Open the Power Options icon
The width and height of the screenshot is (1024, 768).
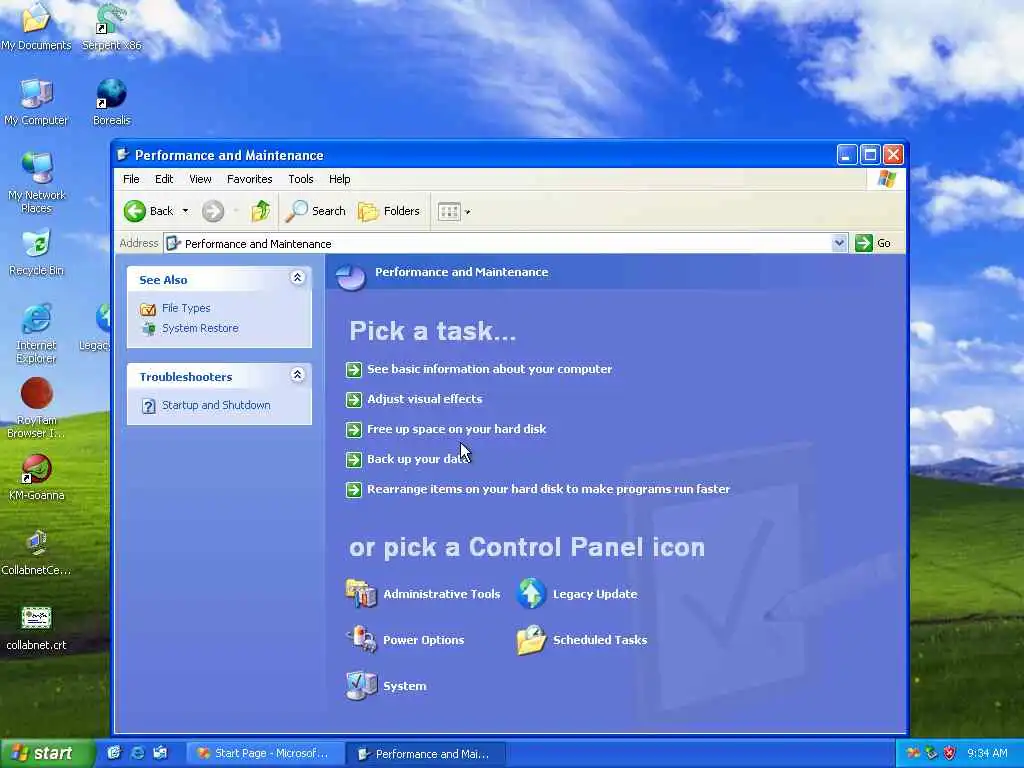(x=405, y=639)
